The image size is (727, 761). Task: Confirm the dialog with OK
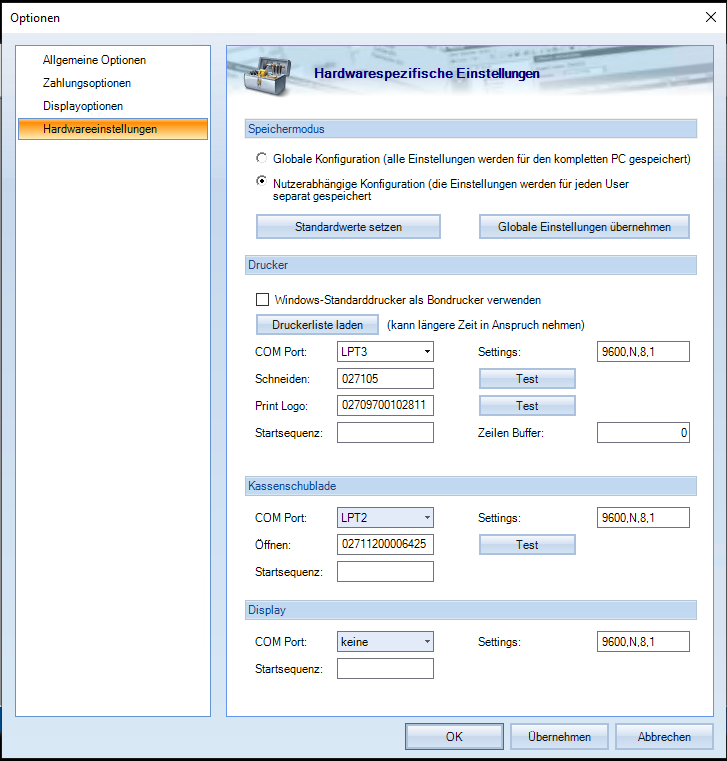coord(454,737)
